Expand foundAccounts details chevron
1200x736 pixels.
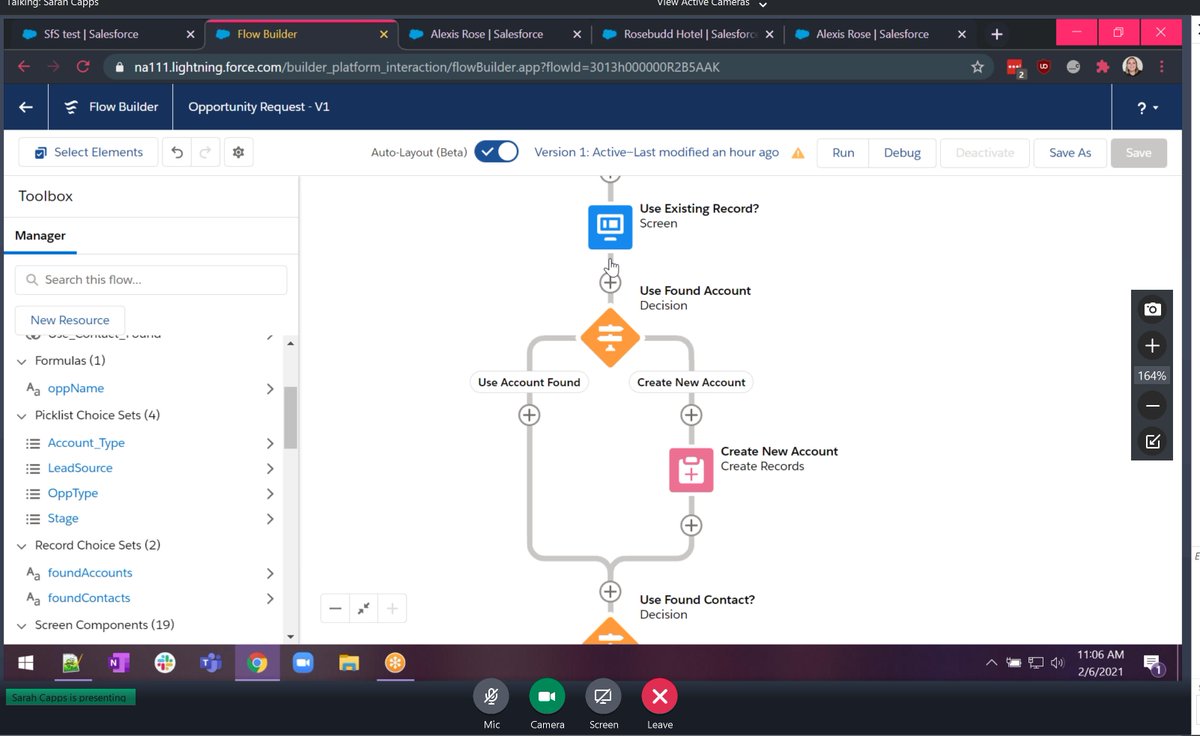tap(270, 573)
